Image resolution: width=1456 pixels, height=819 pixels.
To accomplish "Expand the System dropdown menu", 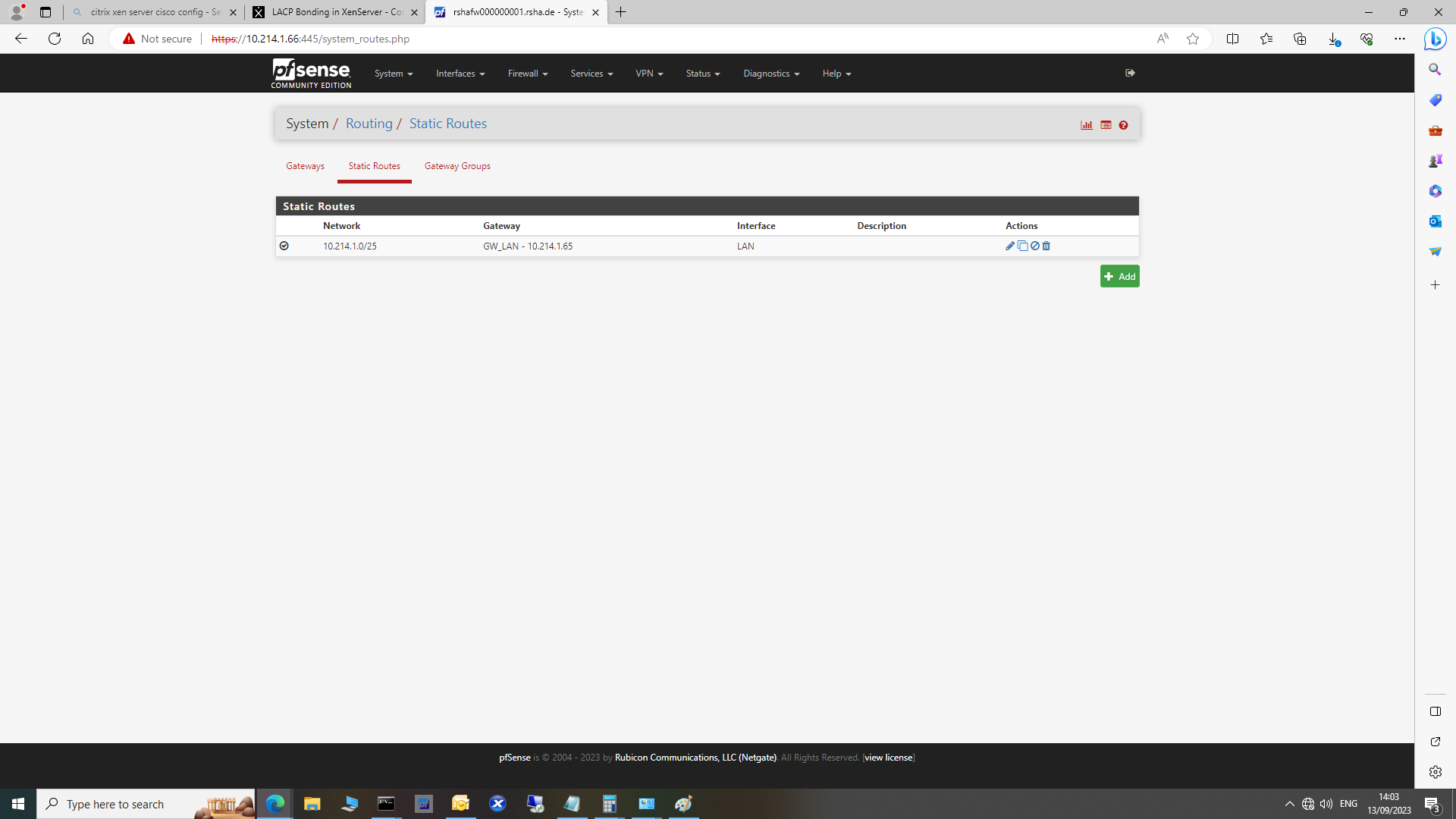I will tap(393, 73).
